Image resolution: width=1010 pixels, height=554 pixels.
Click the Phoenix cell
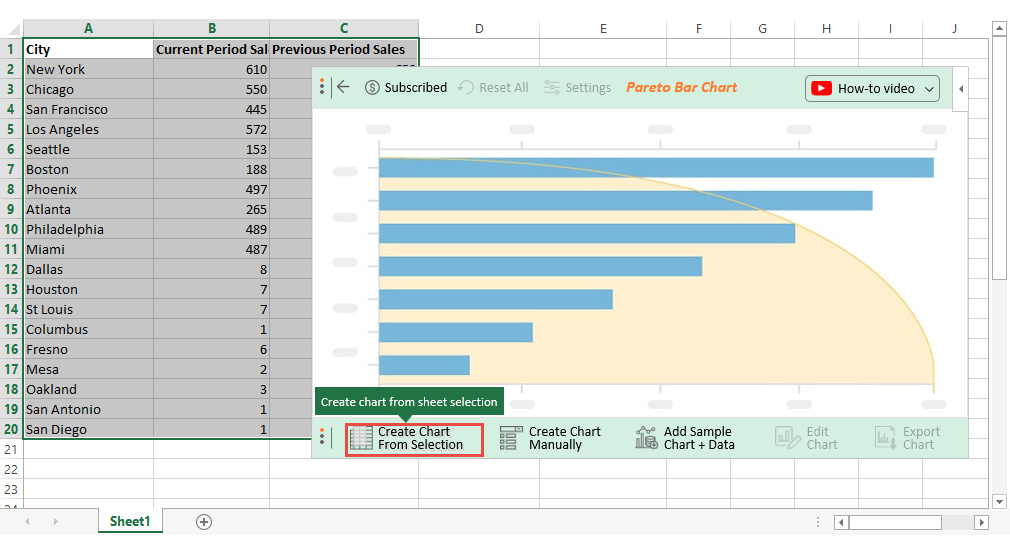tap(88, 189)
